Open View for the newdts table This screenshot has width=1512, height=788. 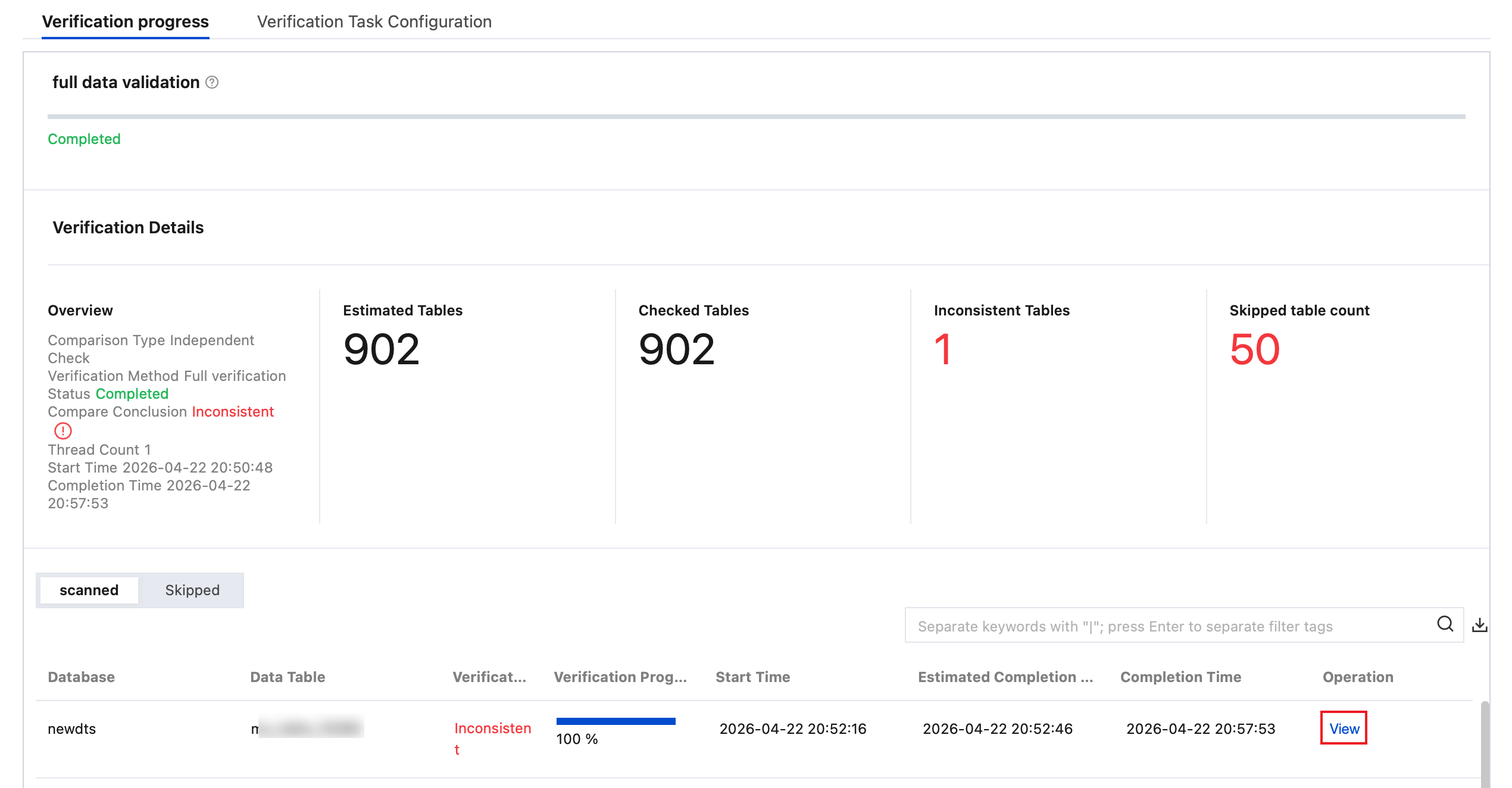tap(1344, 728)
